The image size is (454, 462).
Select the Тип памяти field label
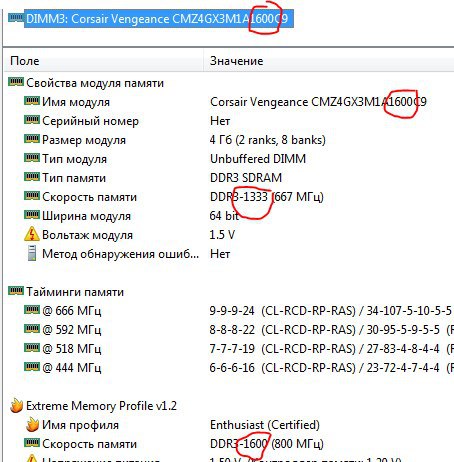click(74, 178)
